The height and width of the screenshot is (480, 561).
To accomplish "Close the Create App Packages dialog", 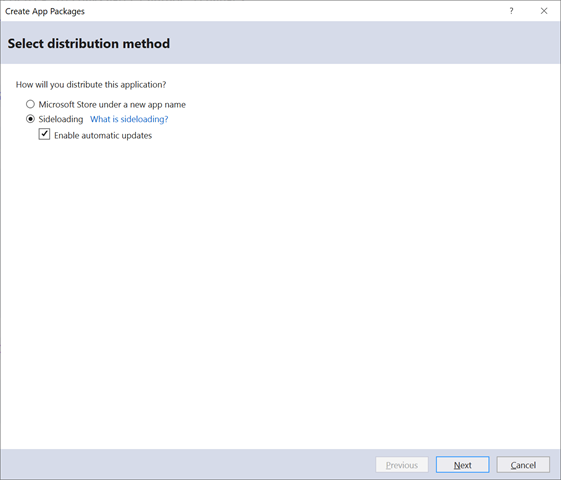I will coord(544,11).
